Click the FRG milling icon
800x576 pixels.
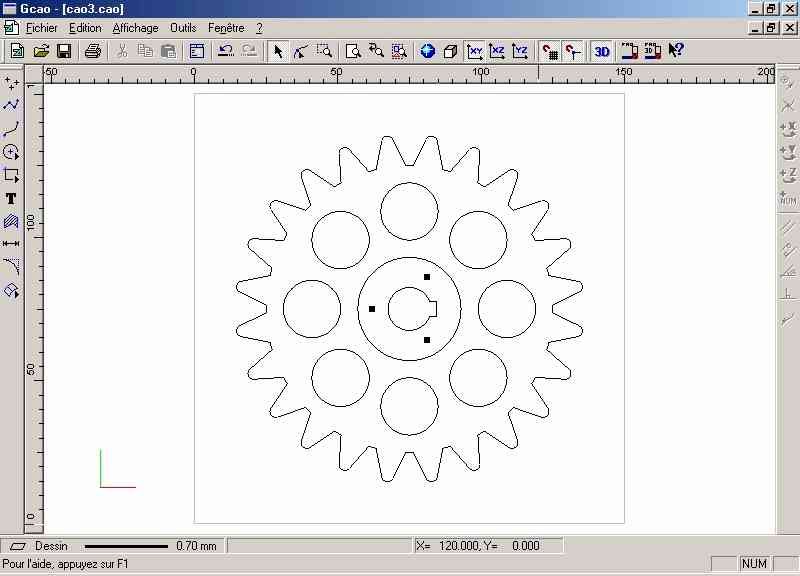630,51
